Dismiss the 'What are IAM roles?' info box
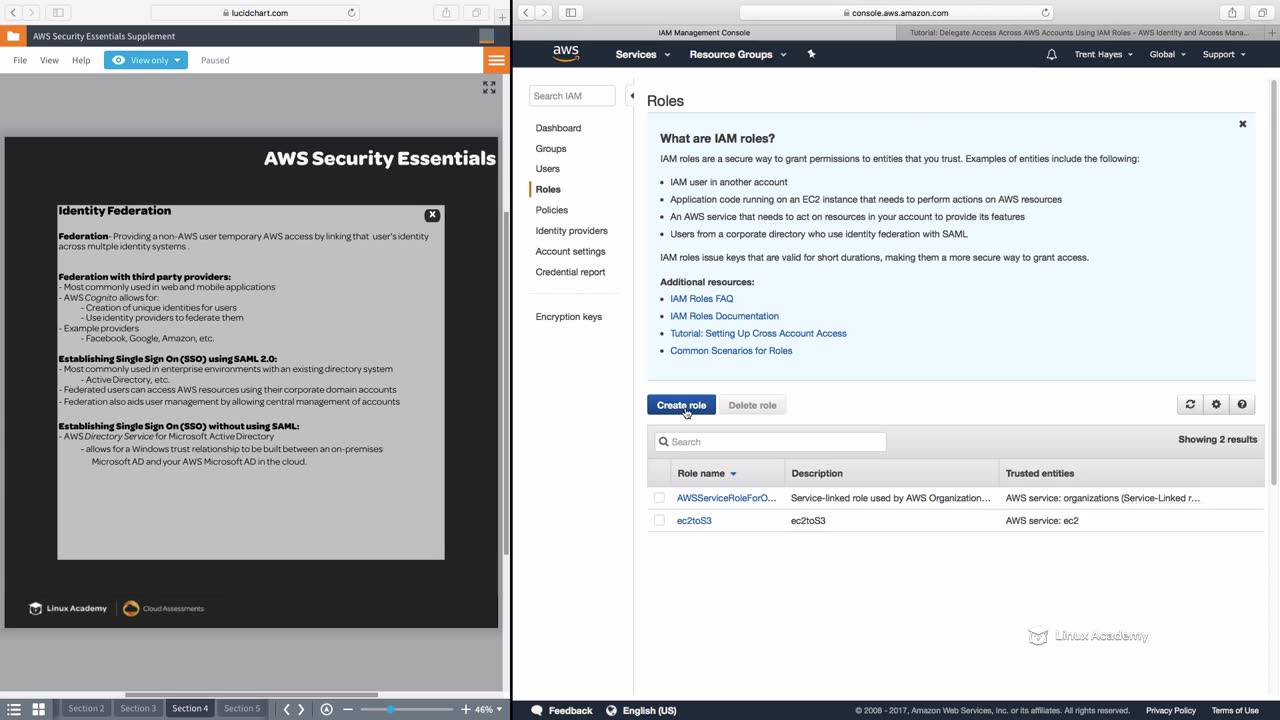Image resolution: width=1280 pixels, height=720 pixels. [1243, 124]
